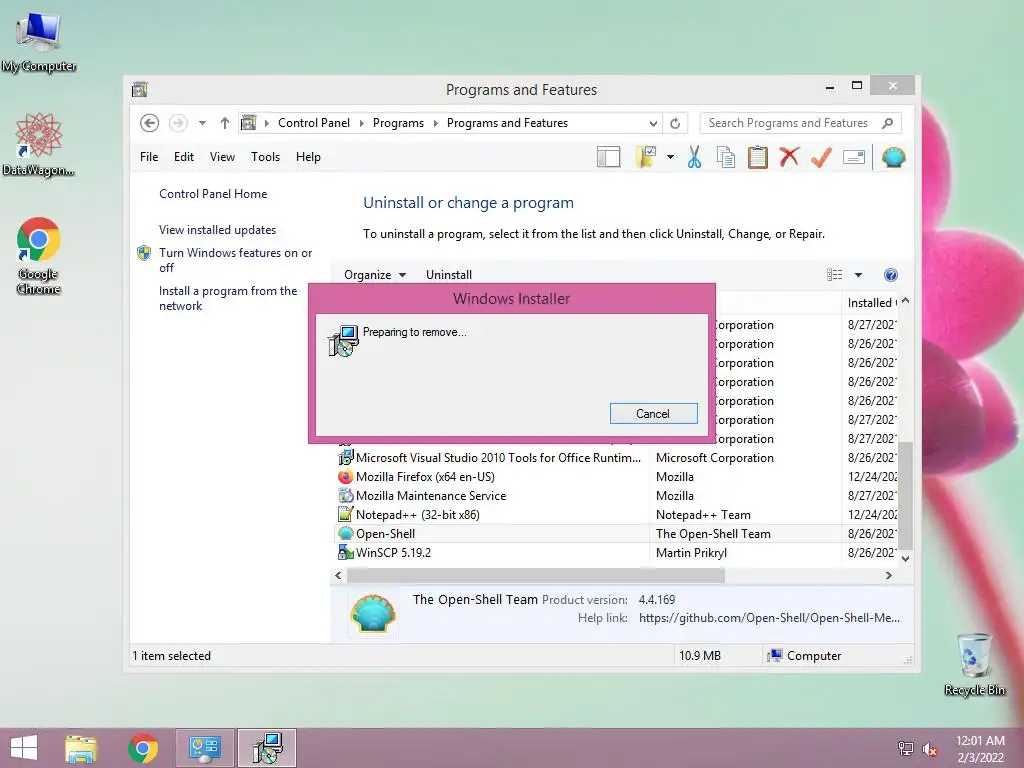
Task: Click The Open-Shell Team publisher cell
Action: point(713,534)
